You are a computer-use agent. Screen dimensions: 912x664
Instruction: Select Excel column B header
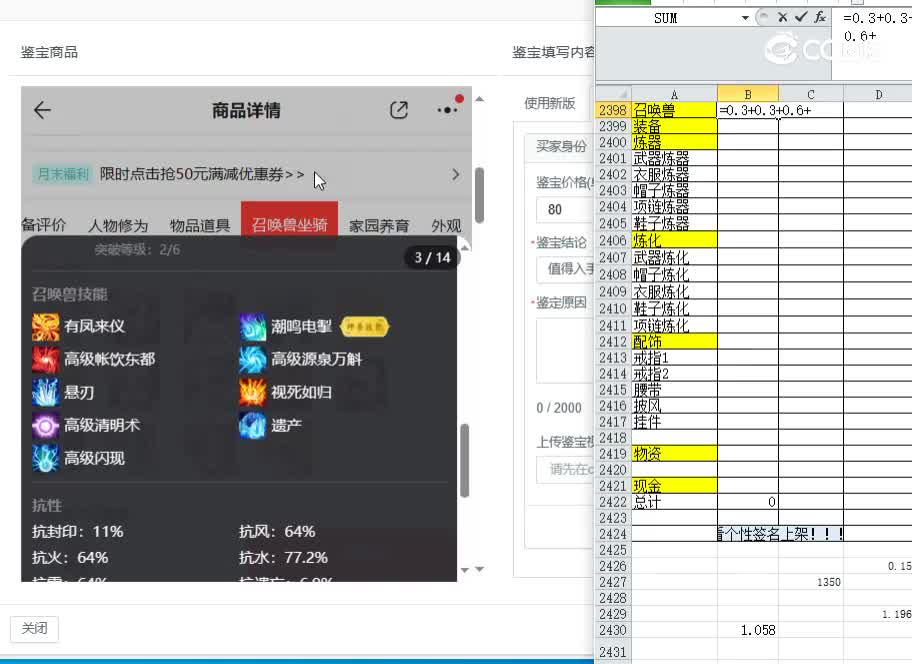(748, 94)
